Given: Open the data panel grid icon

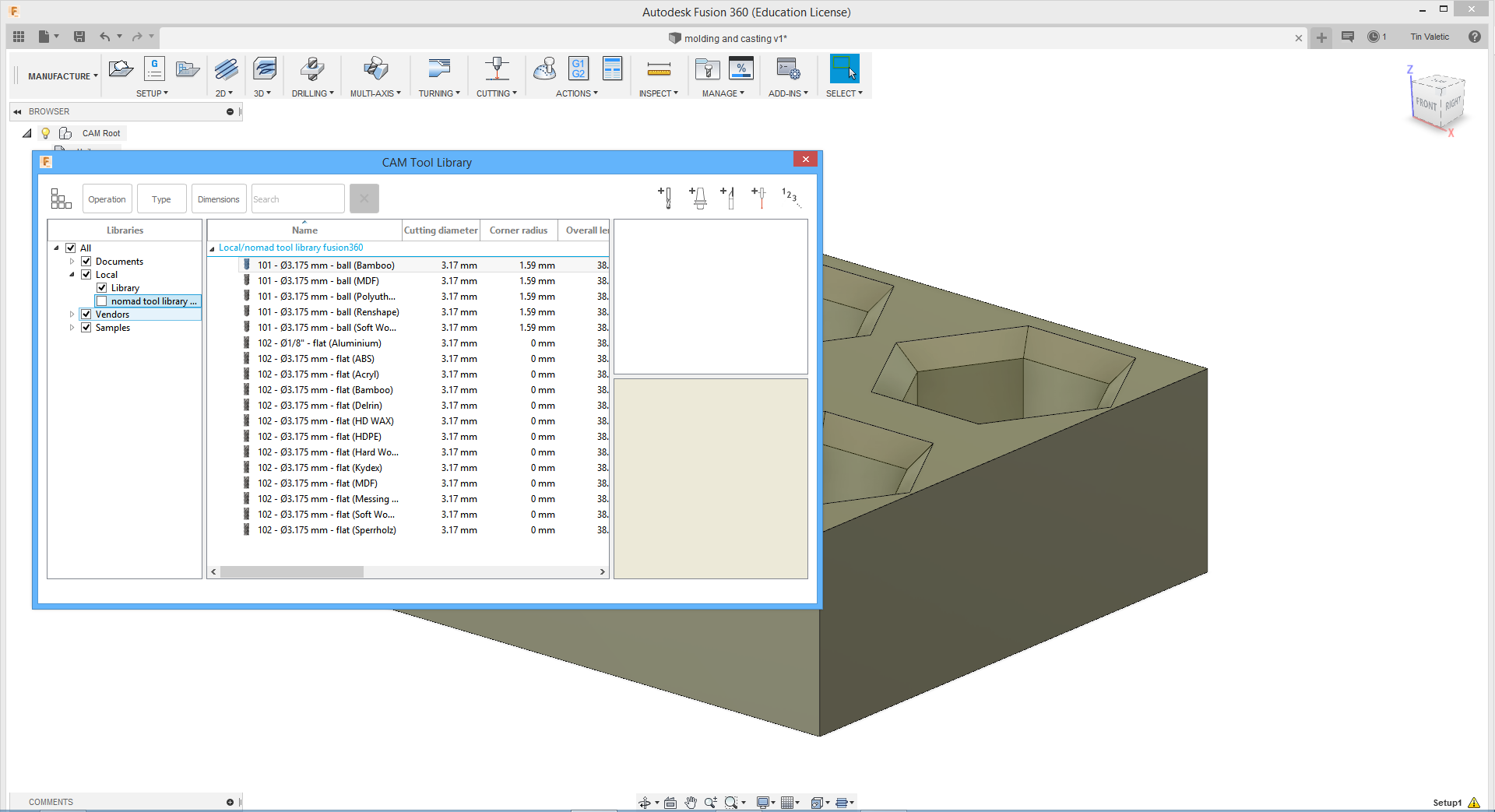Looking at the screenshot, I should tap(19, 37).
